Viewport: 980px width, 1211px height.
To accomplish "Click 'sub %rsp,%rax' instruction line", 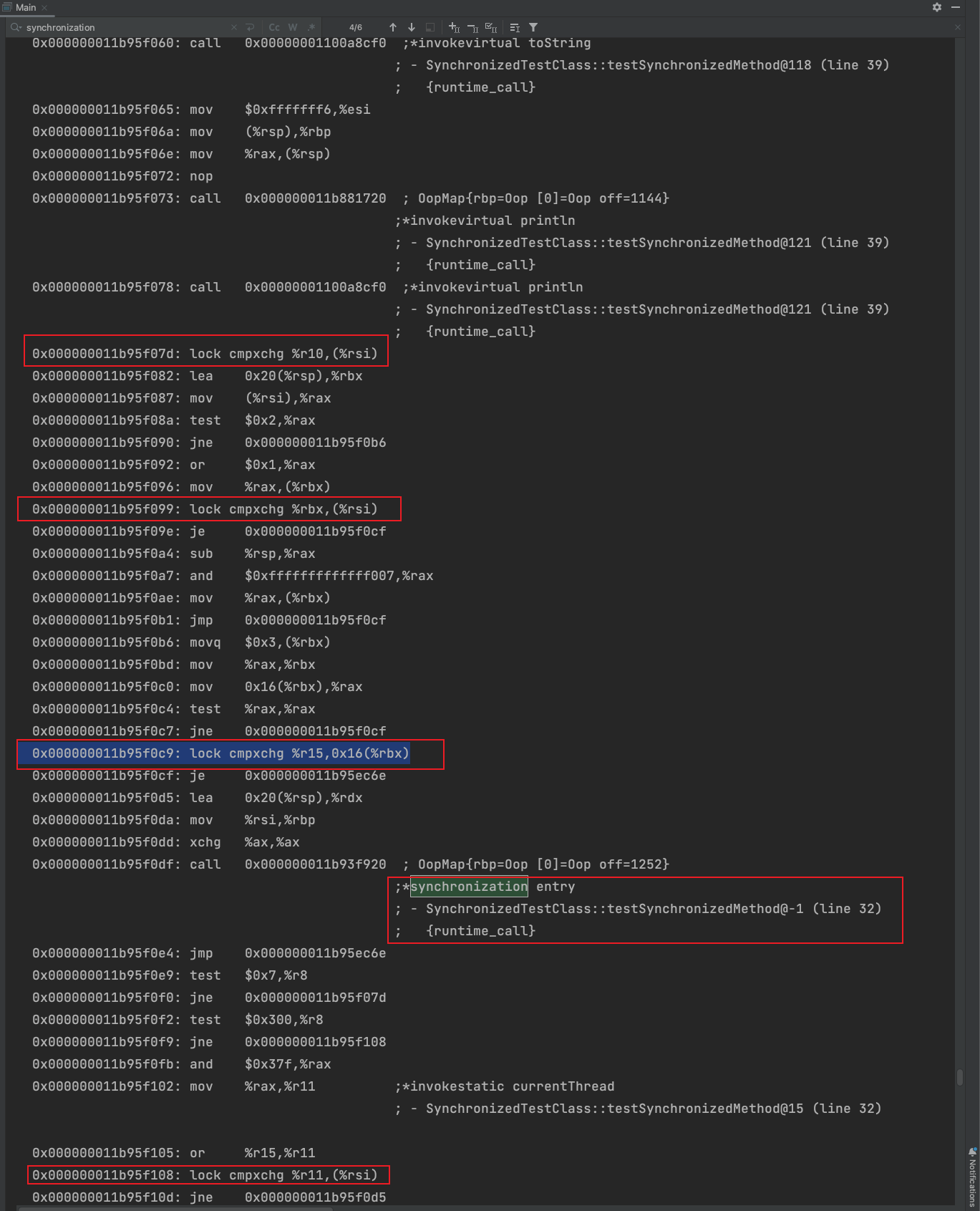I will coord(173,554).
